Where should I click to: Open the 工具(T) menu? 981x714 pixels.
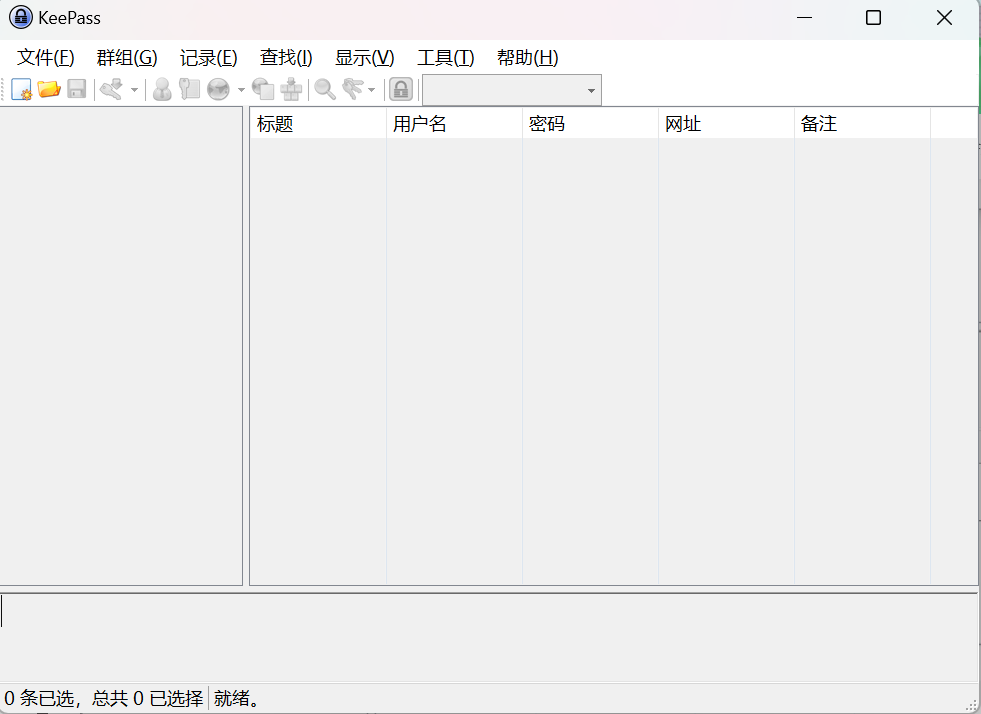445,58
